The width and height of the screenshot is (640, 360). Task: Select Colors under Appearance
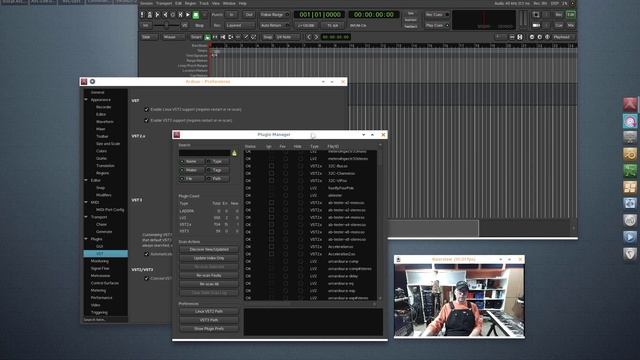click(101, 151)
